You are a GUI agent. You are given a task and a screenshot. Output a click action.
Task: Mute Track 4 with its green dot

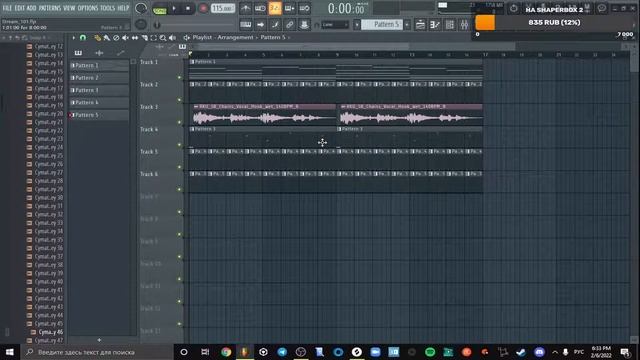179,144
